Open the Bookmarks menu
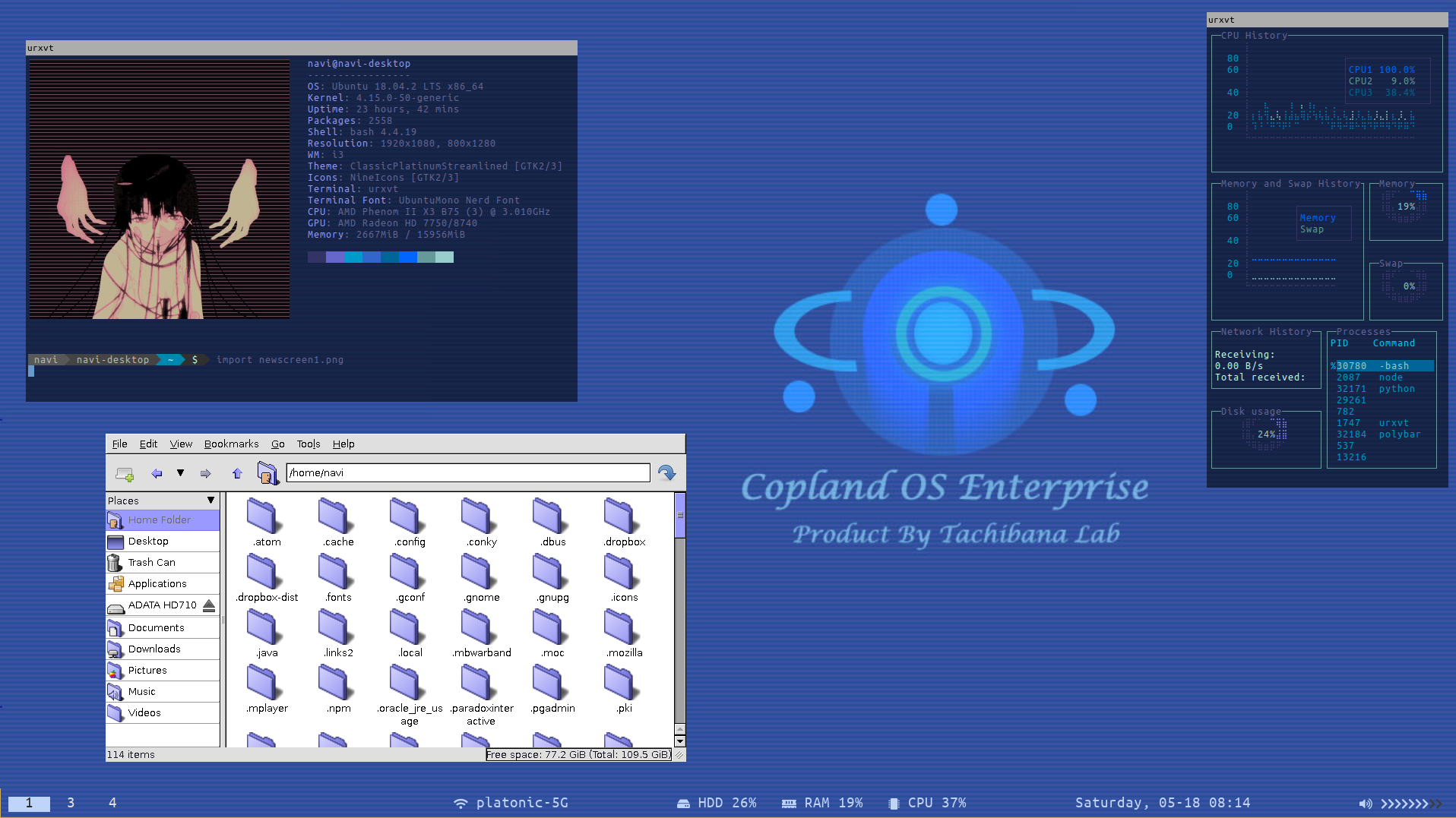Screen dimensions: 1456x818 tap(231, 444)
